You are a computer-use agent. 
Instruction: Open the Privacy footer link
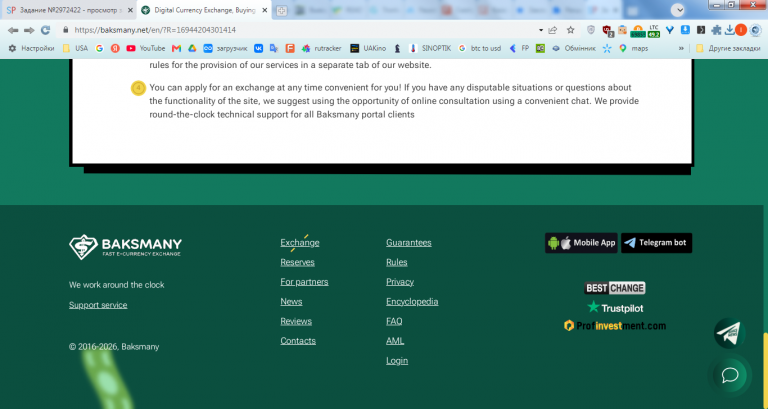[x=400, y=282]
